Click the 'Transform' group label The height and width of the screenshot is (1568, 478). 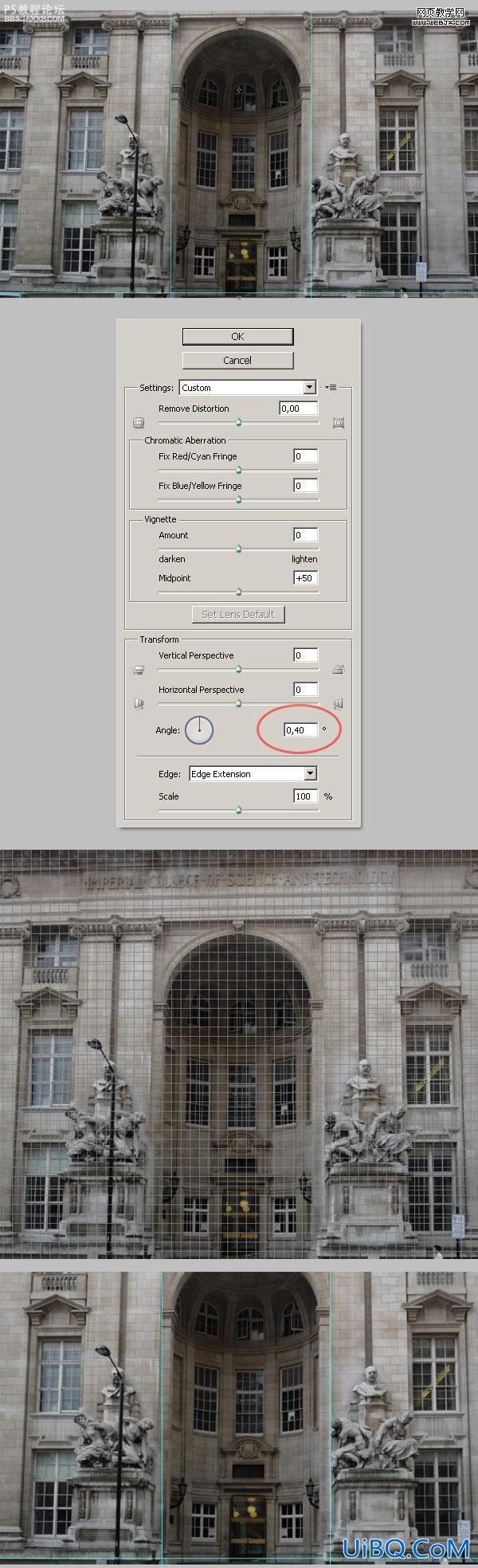pos(159,639)
